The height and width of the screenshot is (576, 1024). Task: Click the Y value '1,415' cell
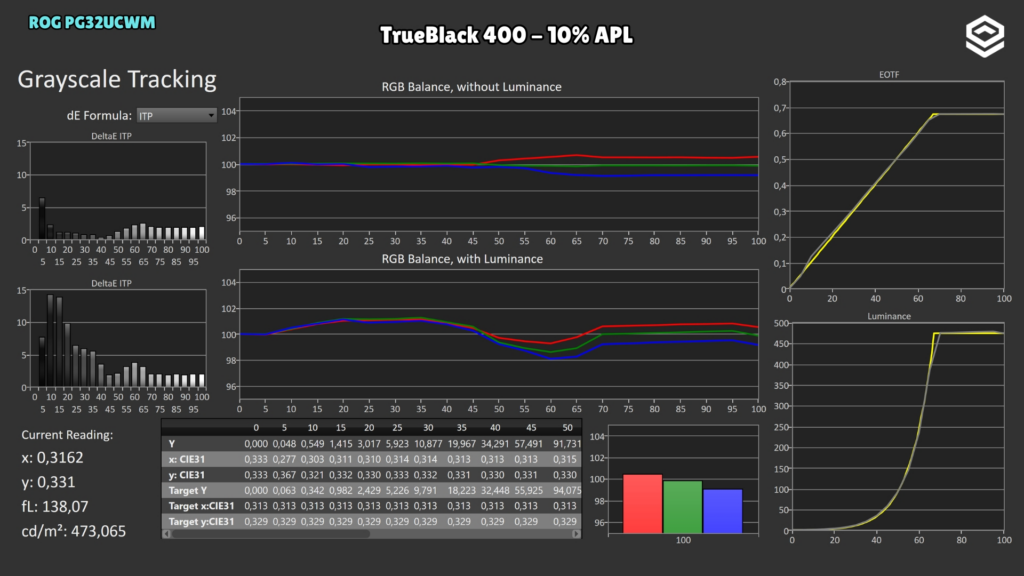click(x=341, y=443)
